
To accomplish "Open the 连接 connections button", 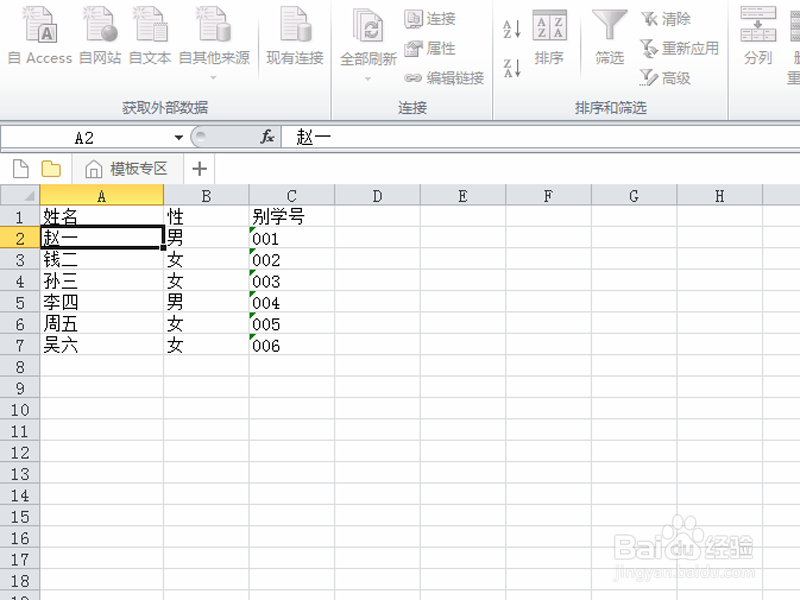I will (x=430, y=19).
